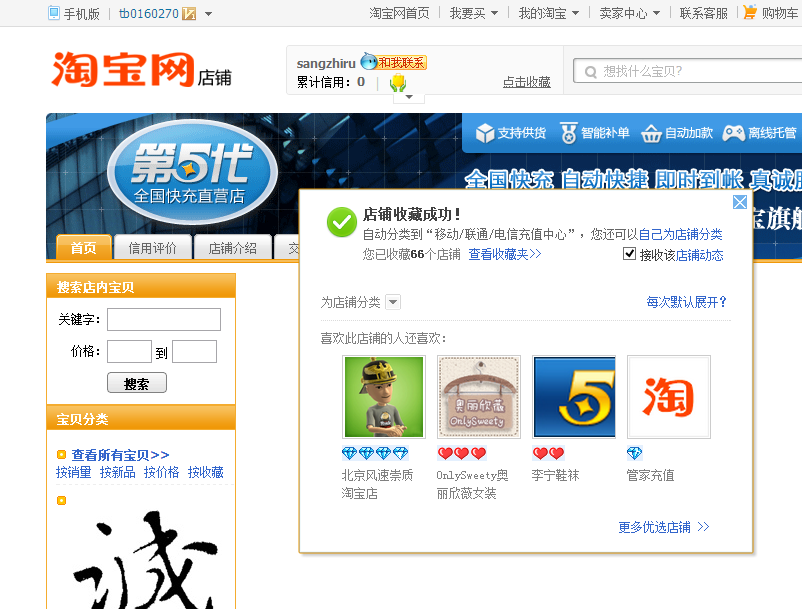802x609 pixels.
Task: Click the 自动加款 basket icon
Action: click(x=651, y=133)
